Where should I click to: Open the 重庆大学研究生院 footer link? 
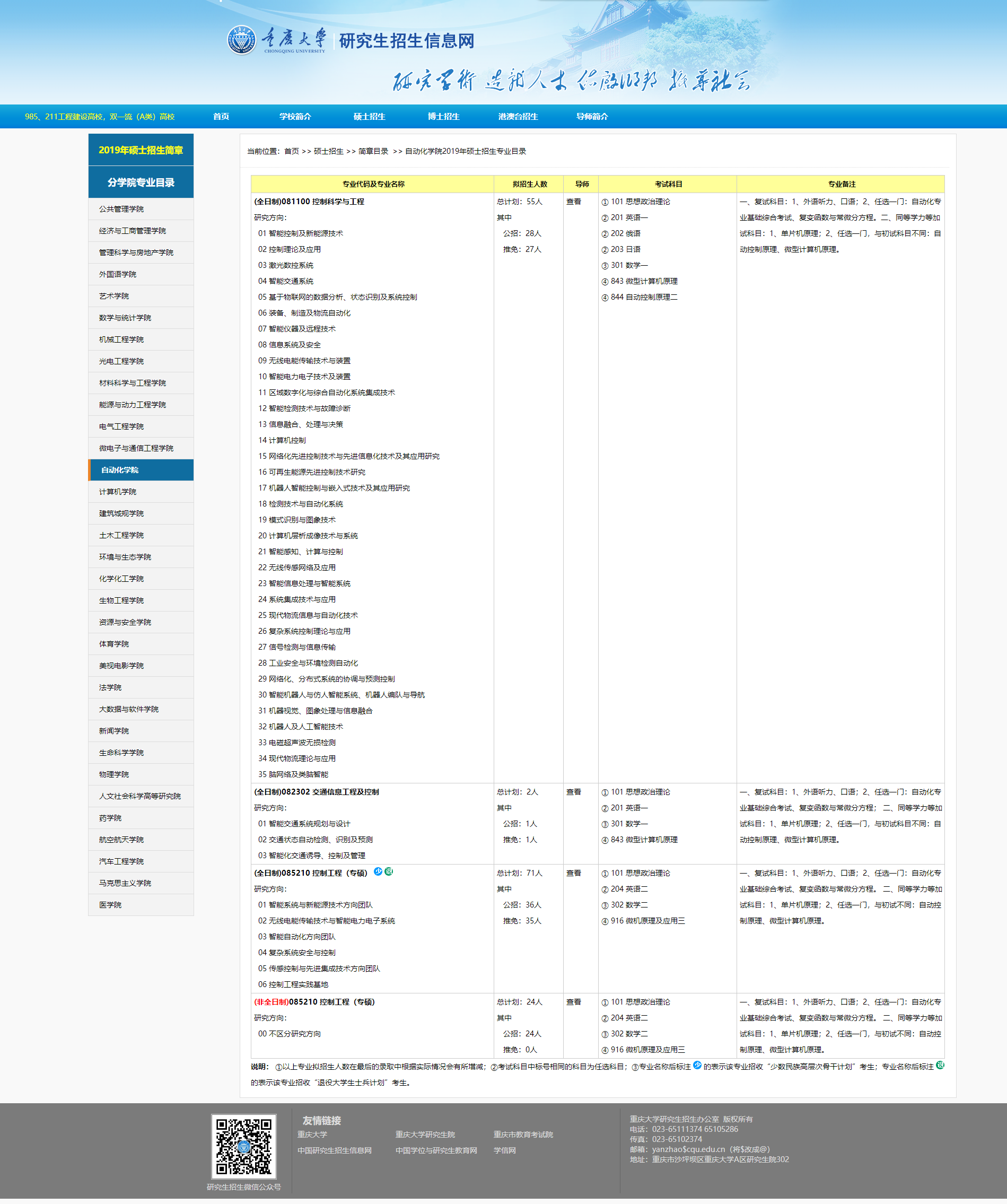[425, 1135]
